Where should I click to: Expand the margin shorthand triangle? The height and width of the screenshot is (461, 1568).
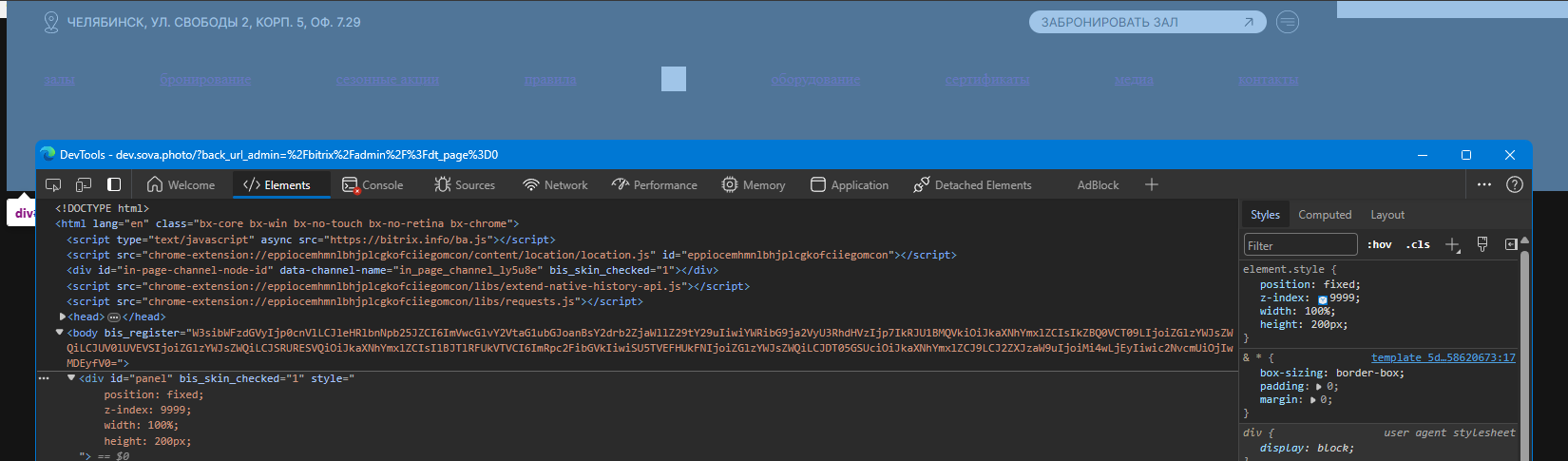point(1312,400)
